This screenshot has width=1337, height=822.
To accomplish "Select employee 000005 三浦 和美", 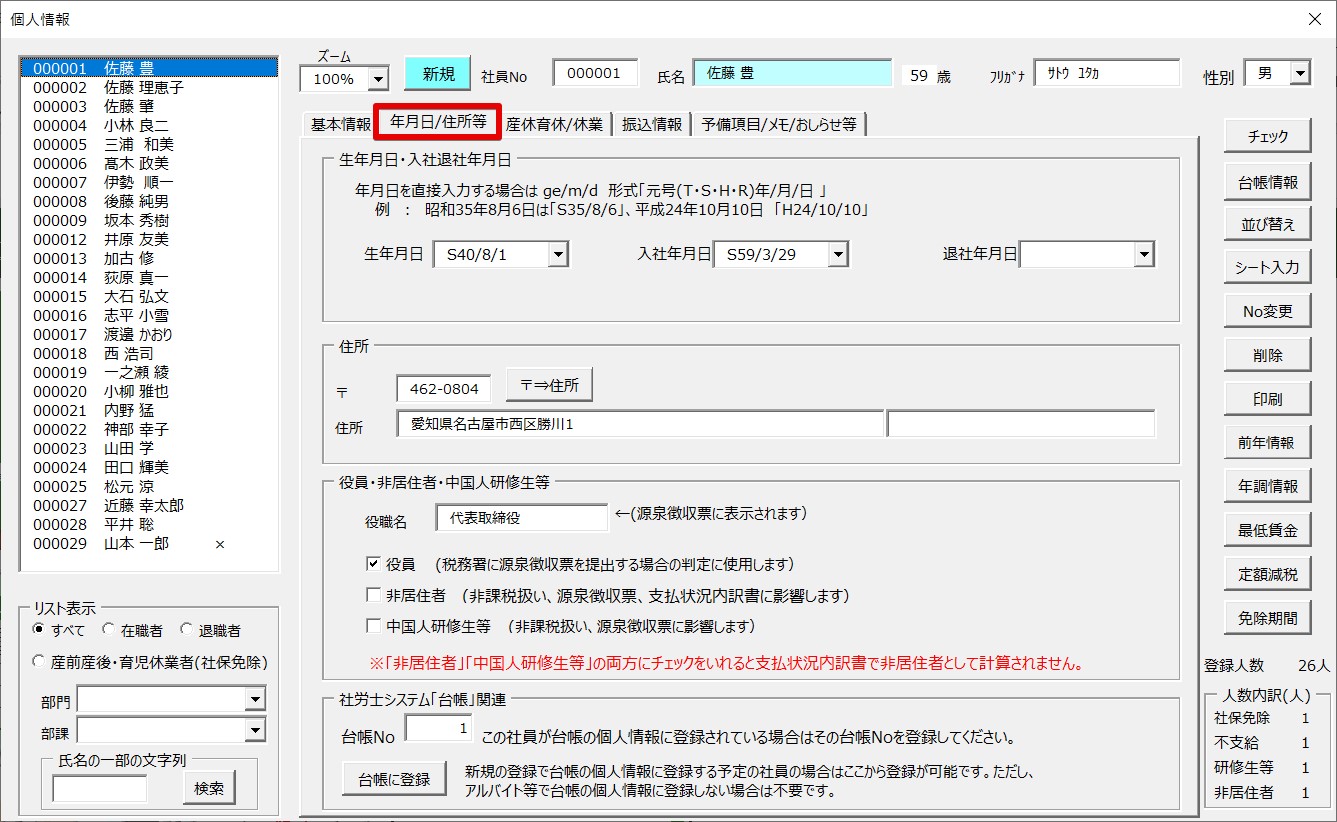I will [149, 144].
